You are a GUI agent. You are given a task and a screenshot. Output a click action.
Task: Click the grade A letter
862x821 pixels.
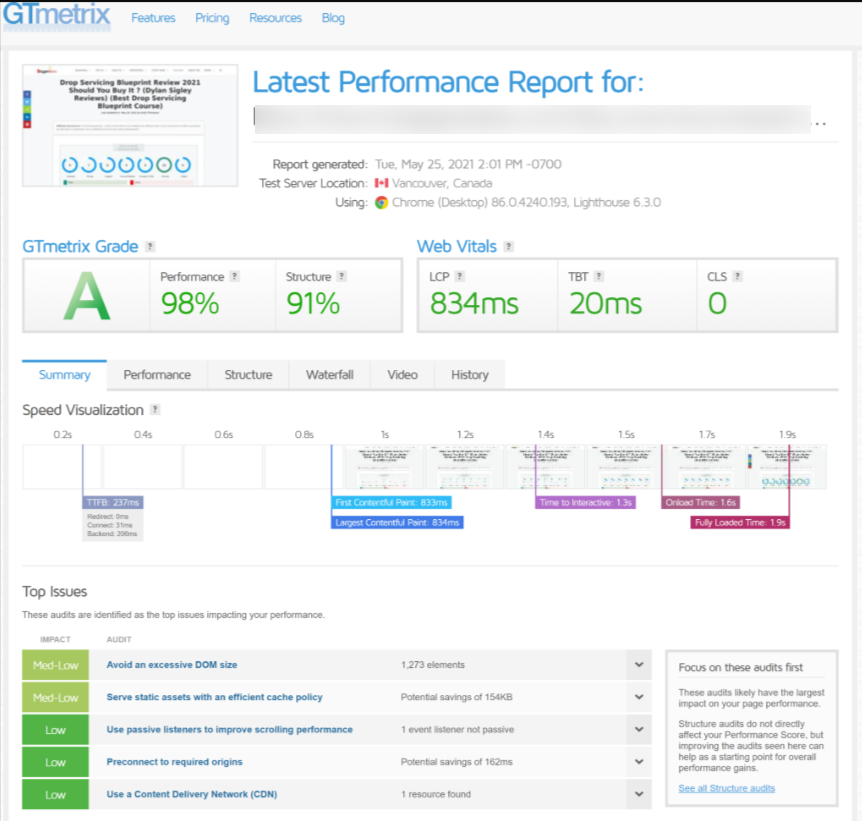[x=87, y=296]
